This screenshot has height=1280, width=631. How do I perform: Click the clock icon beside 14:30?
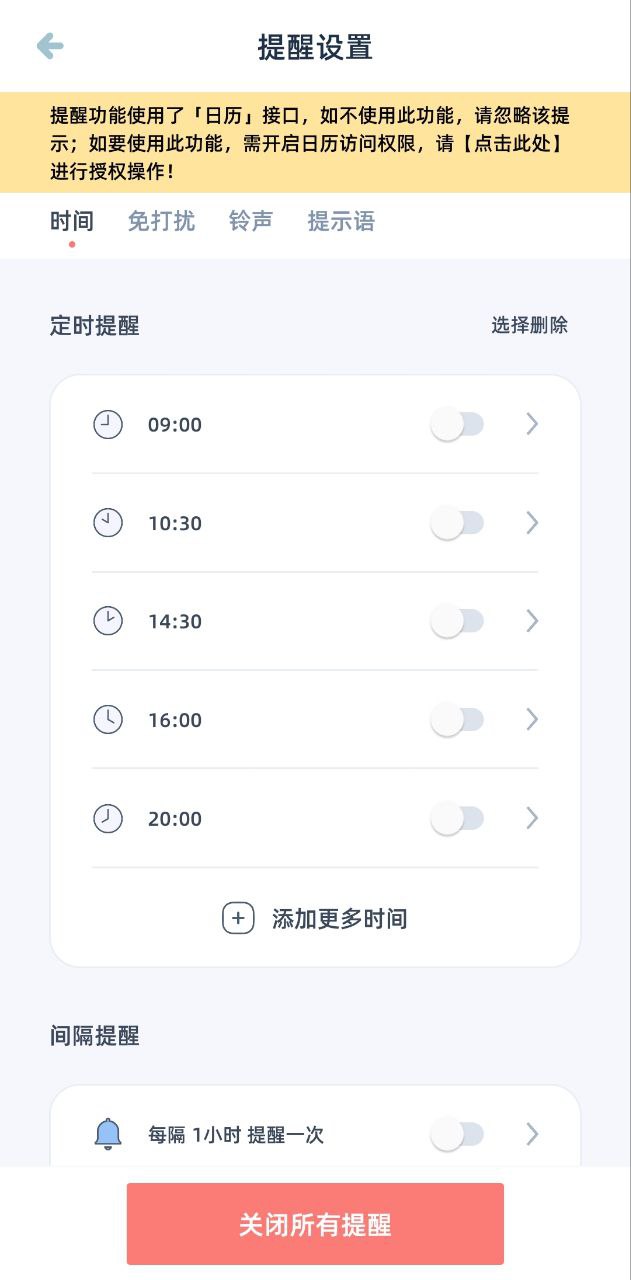[108, 621]
